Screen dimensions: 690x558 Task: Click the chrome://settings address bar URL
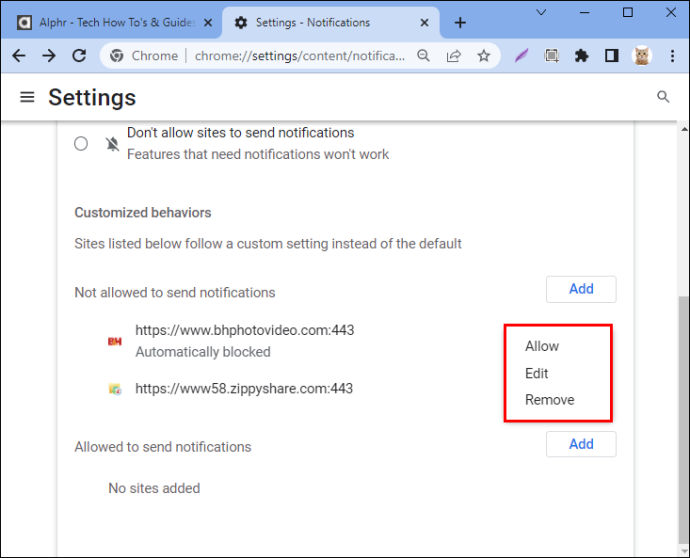[x=300, y=56]
